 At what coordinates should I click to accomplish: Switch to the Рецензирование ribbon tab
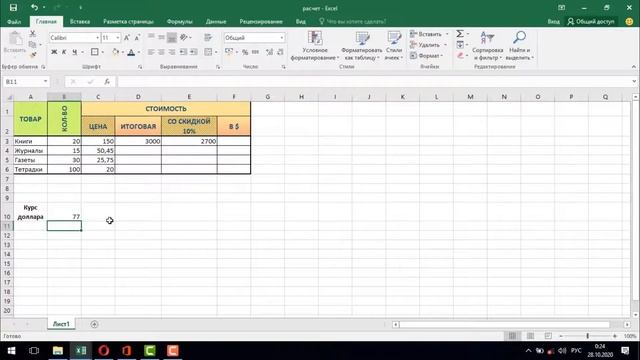click(x=261, y=21)
